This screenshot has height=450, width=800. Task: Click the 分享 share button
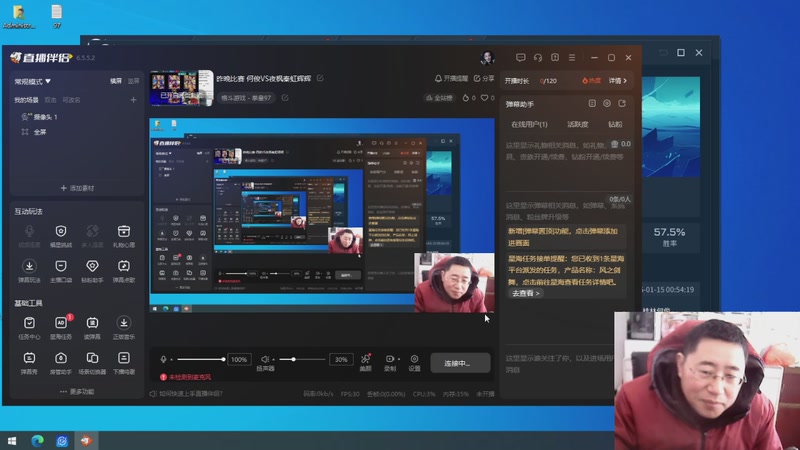484,78
